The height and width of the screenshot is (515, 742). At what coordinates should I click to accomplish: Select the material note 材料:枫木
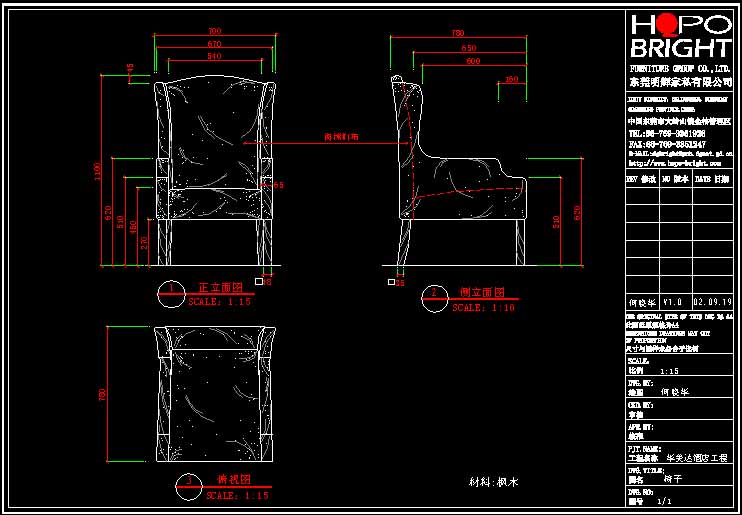click(494, 482)
